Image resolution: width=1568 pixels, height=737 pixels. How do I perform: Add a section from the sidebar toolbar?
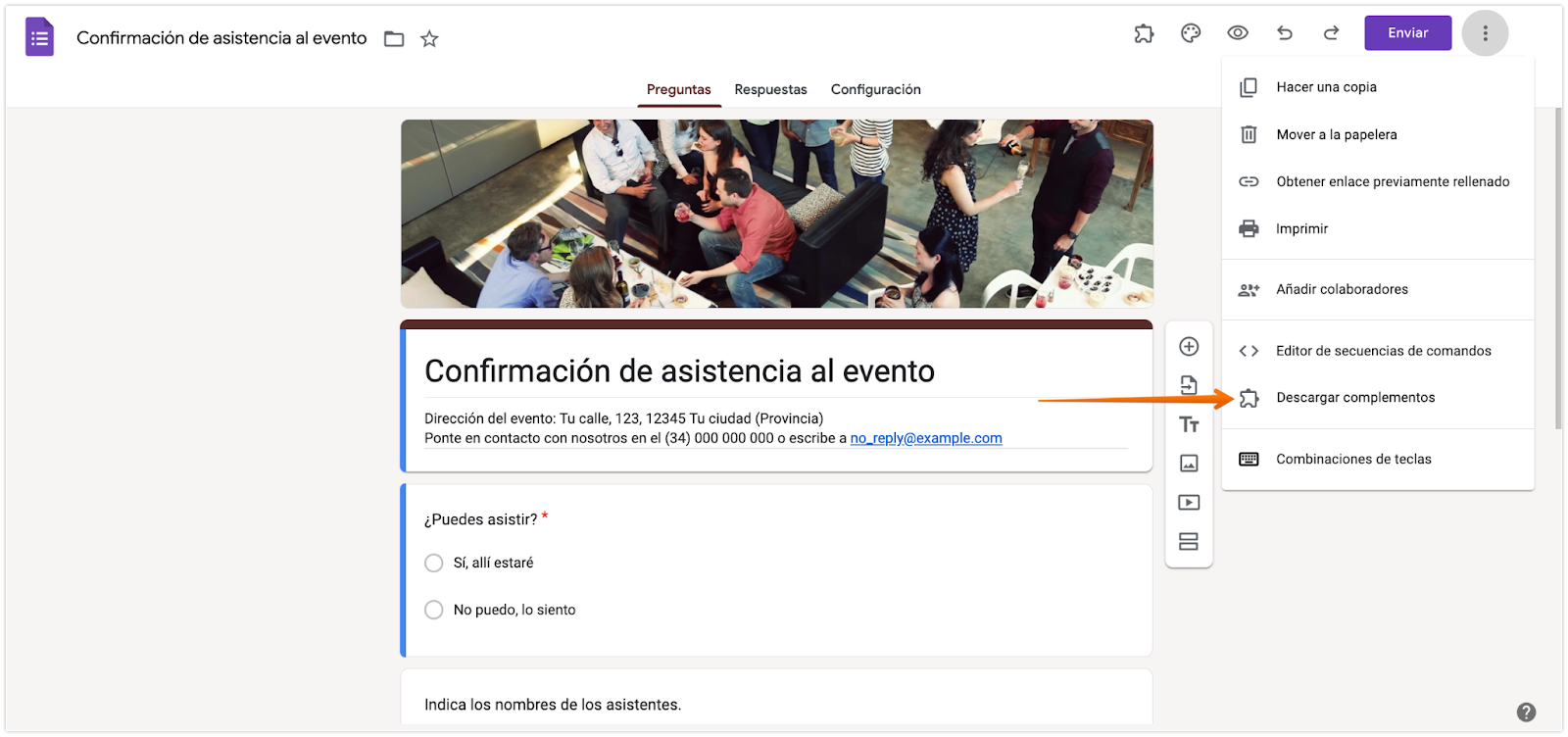pyautogui.click(x=1189, y=542)
